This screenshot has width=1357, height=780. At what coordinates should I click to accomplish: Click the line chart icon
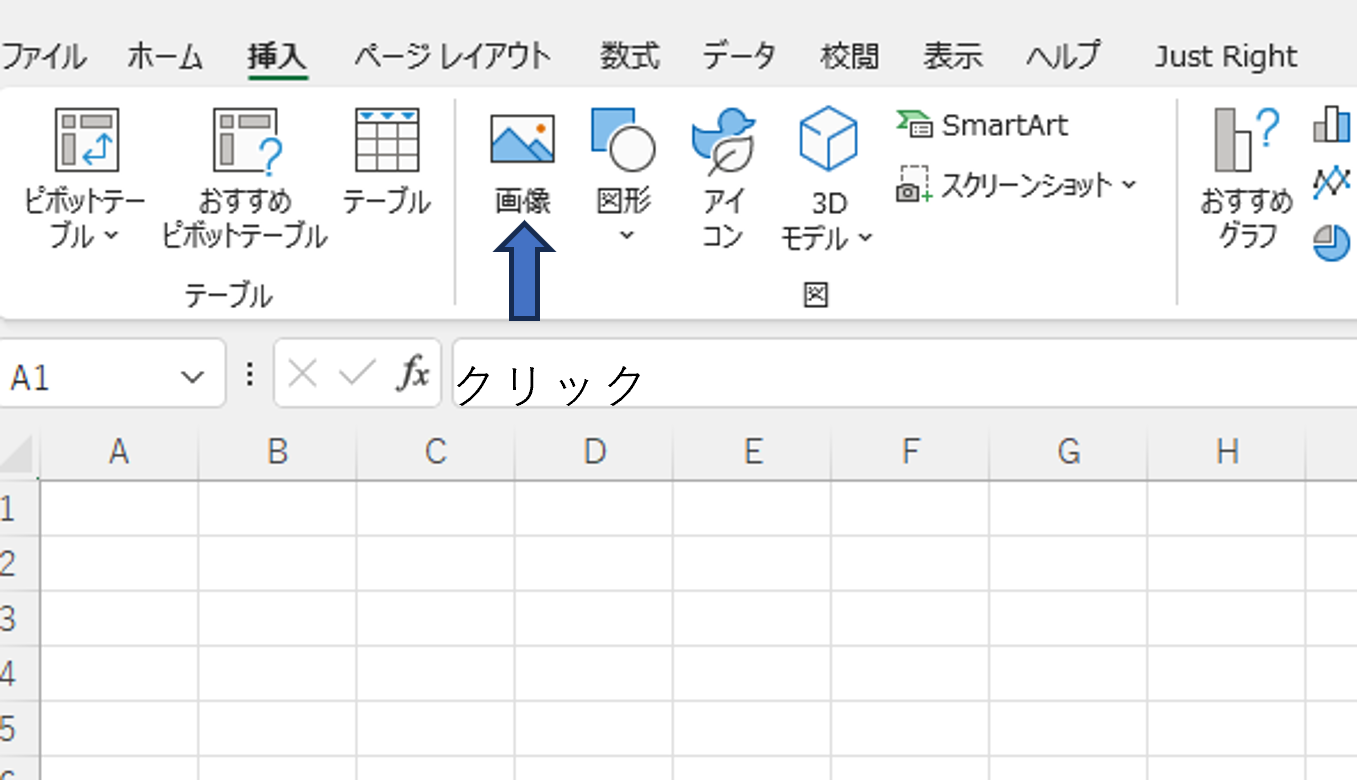coord(1332,182)
